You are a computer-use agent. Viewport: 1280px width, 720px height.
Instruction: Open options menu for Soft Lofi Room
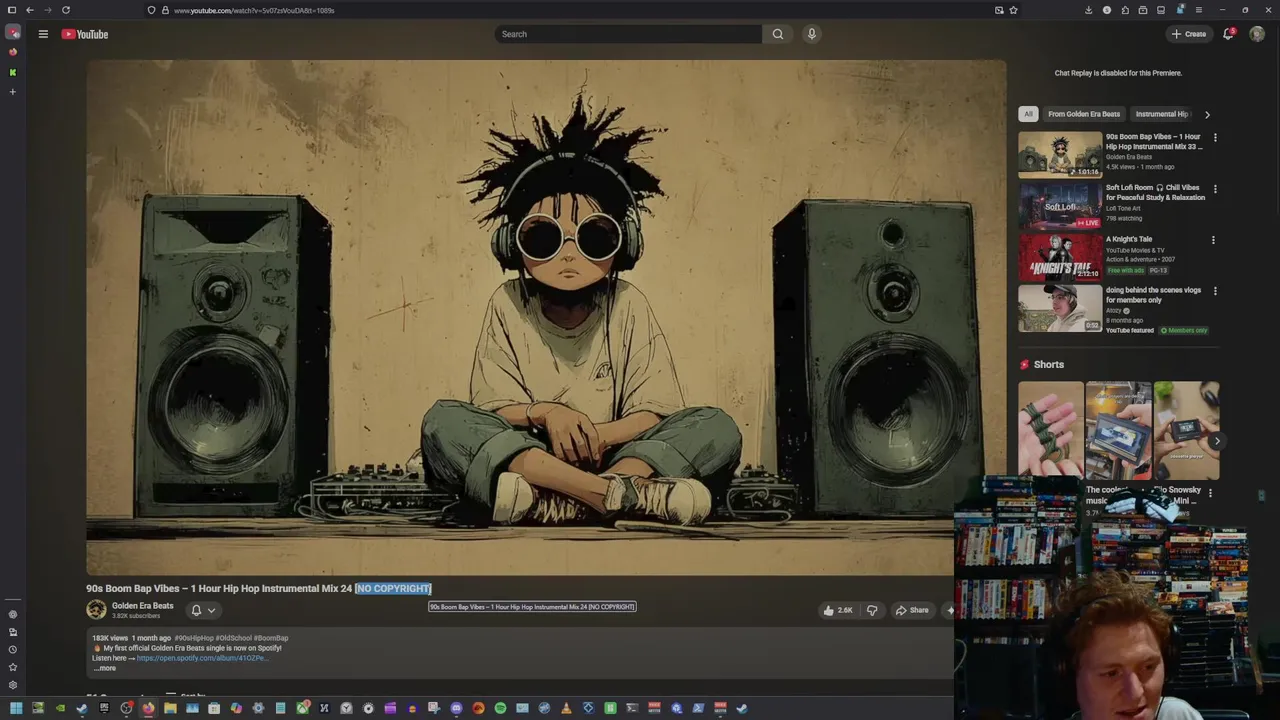tap(1215, 189)
